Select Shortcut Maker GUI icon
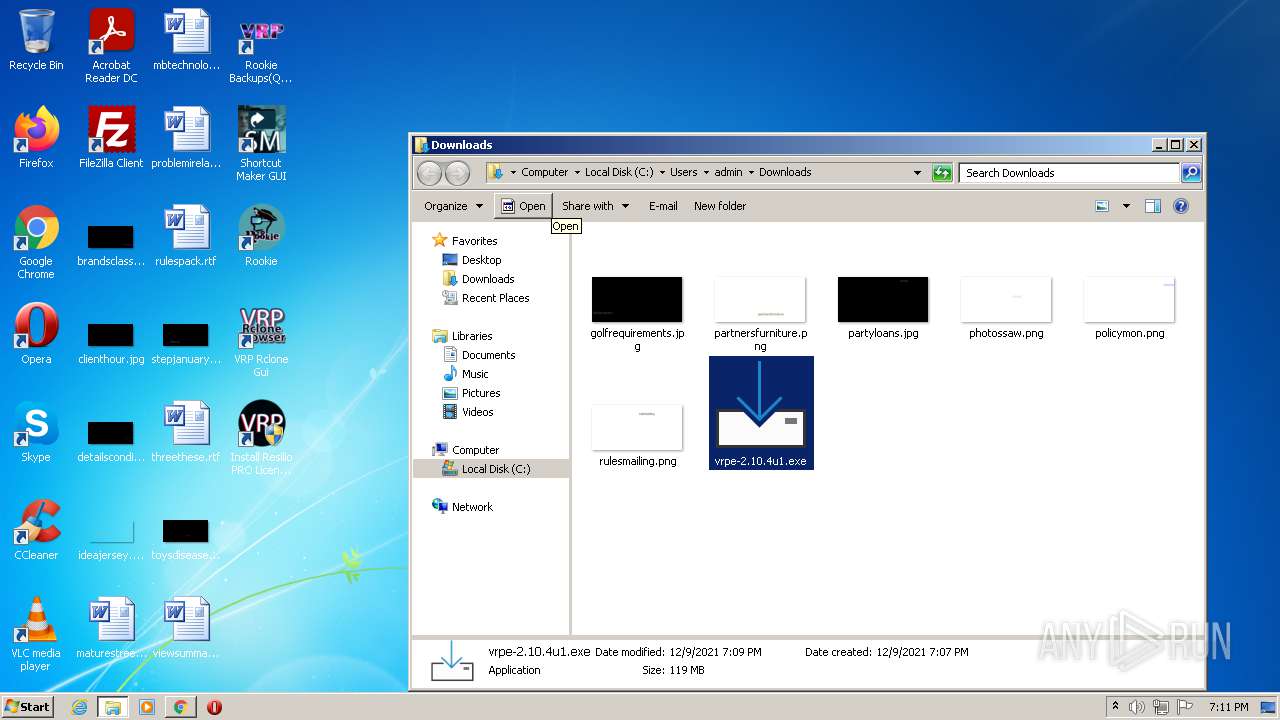Screen dimensions: 1280x720 pos(261,144)
